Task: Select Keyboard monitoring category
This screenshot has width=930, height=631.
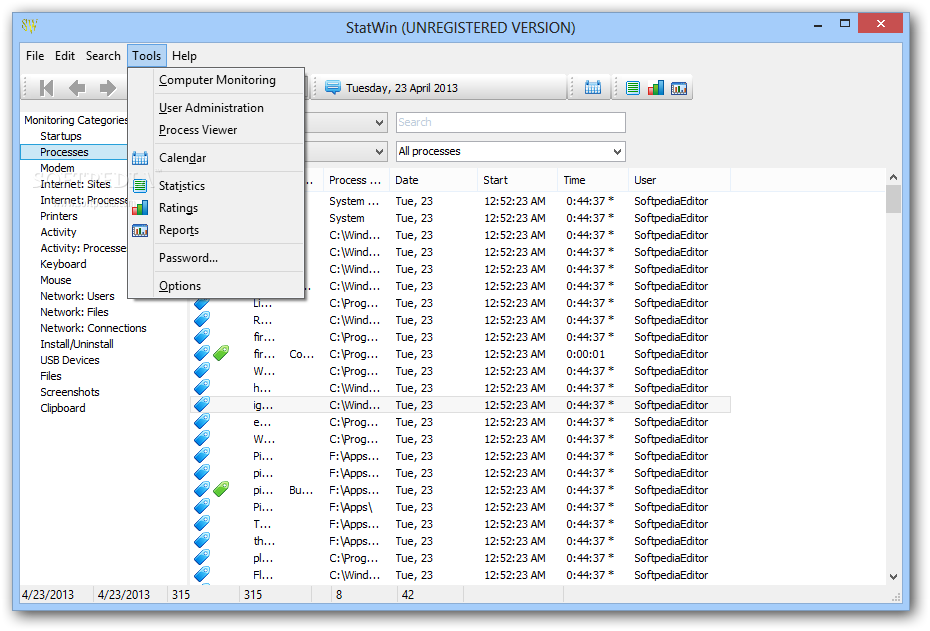Action: pos(63,264)
